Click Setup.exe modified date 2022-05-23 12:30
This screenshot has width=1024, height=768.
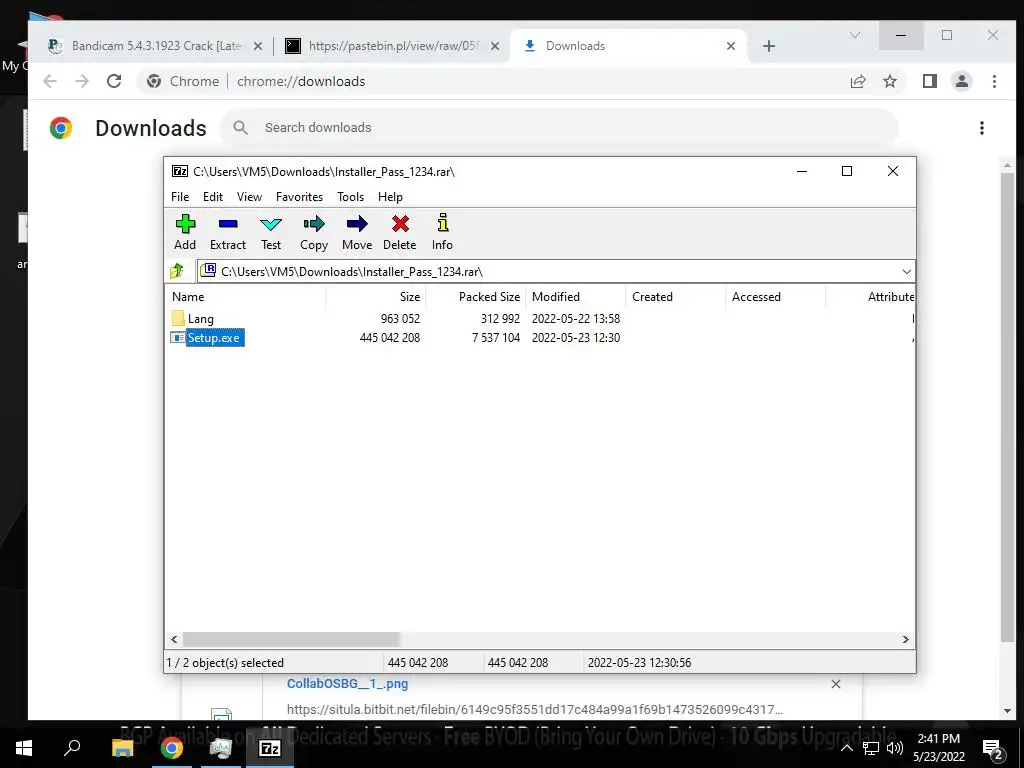tap(575, 338)
